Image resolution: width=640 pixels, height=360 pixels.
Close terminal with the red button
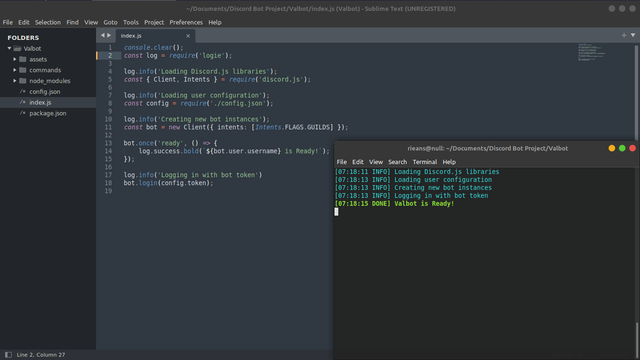click(633, 148)
